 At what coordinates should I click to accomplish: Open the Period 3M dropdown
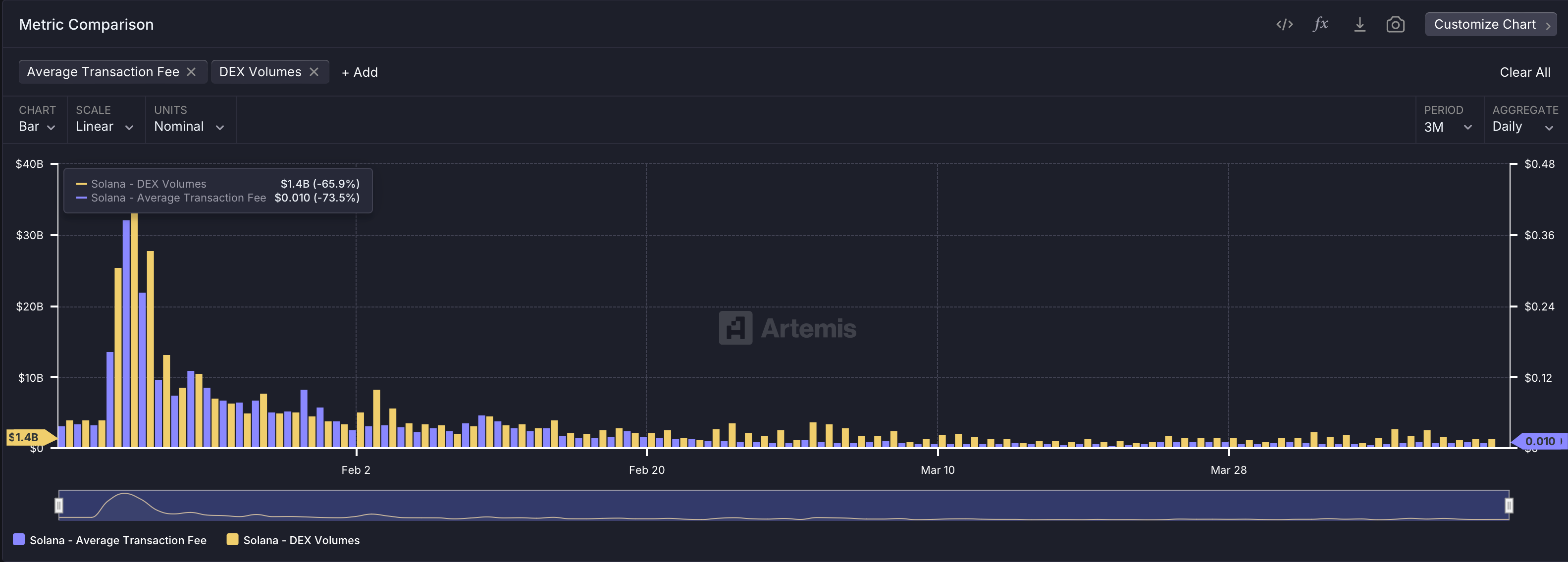click(1448, 127)
